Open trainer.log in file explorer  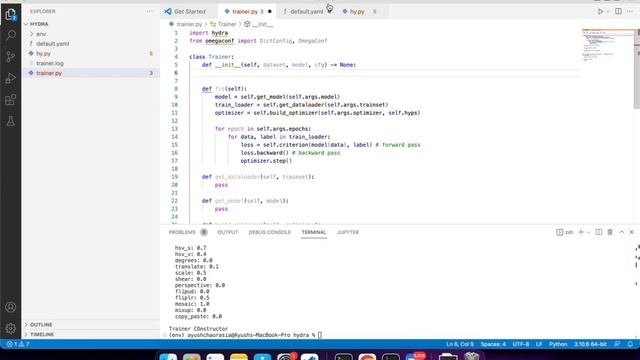click(91, 63)
